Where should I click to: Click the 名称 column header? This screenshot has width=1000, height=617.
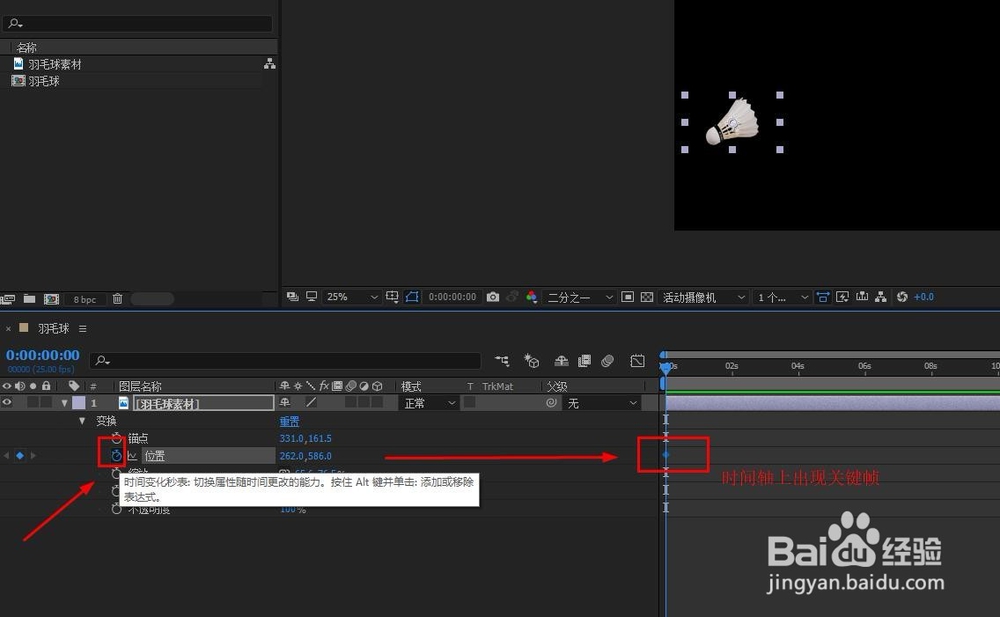click(26, 47)
